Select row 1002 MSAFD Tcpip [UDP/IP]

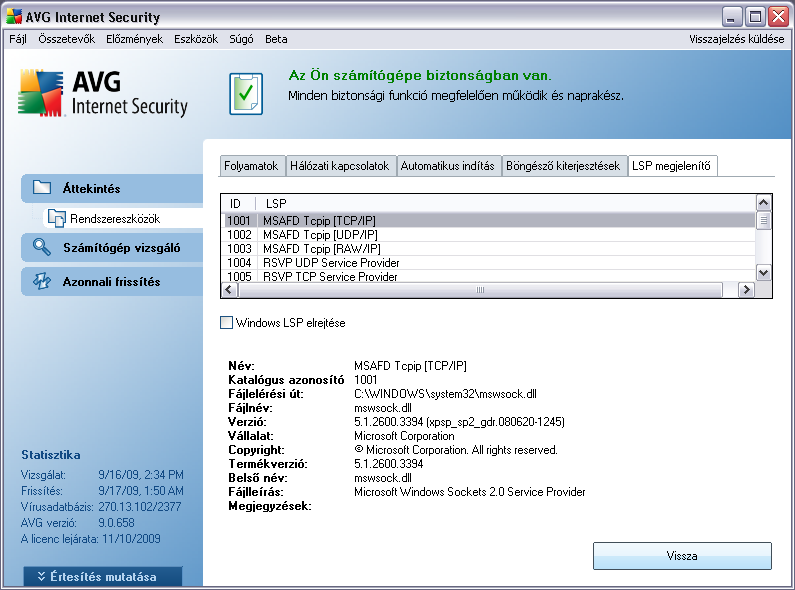point(489,235)
